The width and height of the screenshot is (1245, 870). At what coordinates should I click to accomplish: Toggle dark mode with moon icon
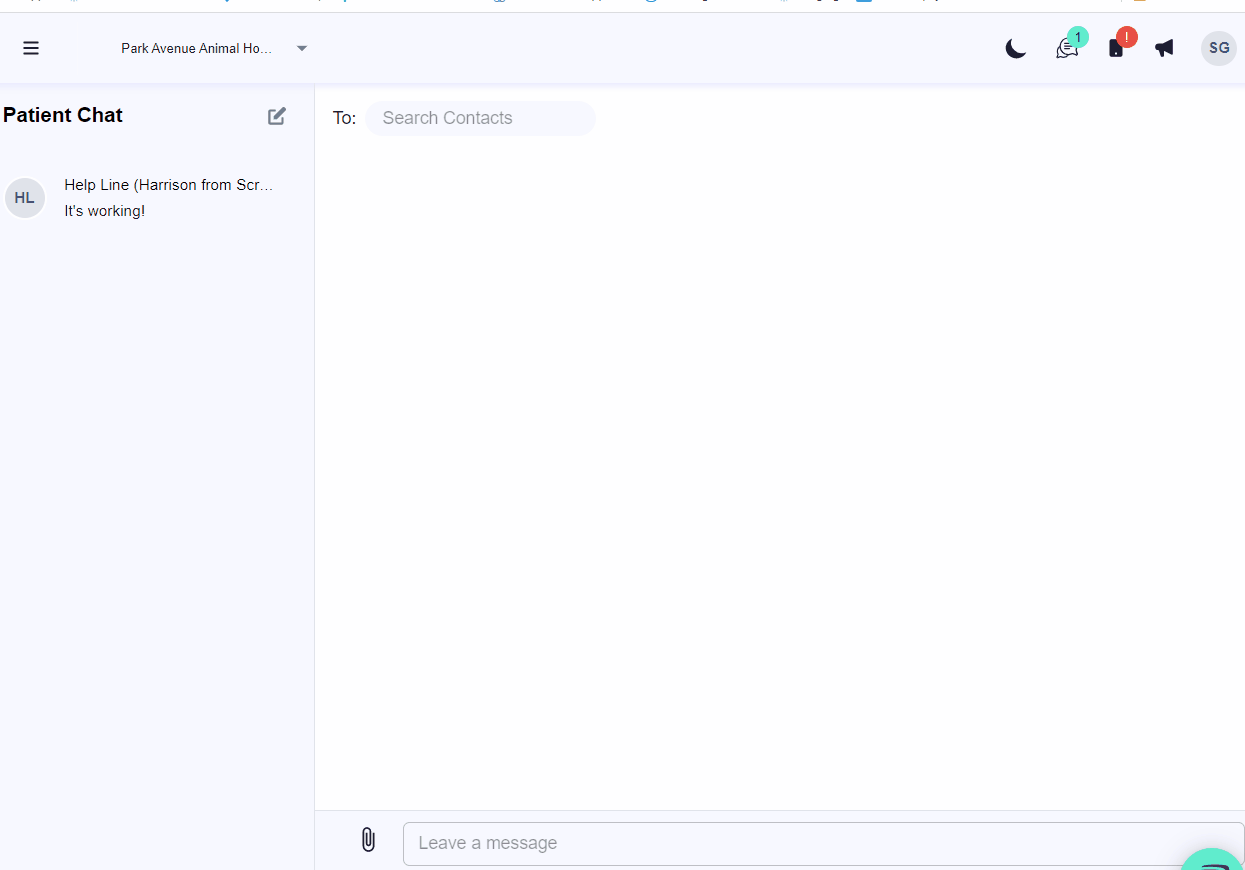tap(1016, 48)
